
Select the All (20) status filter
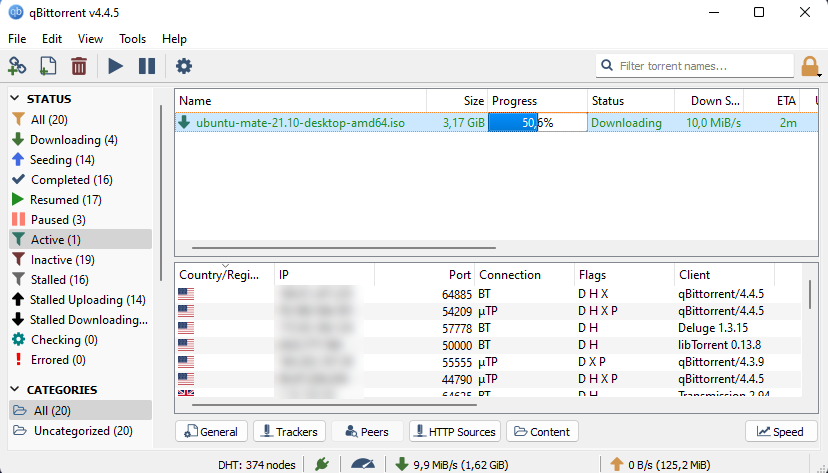[x=80, y=120]
